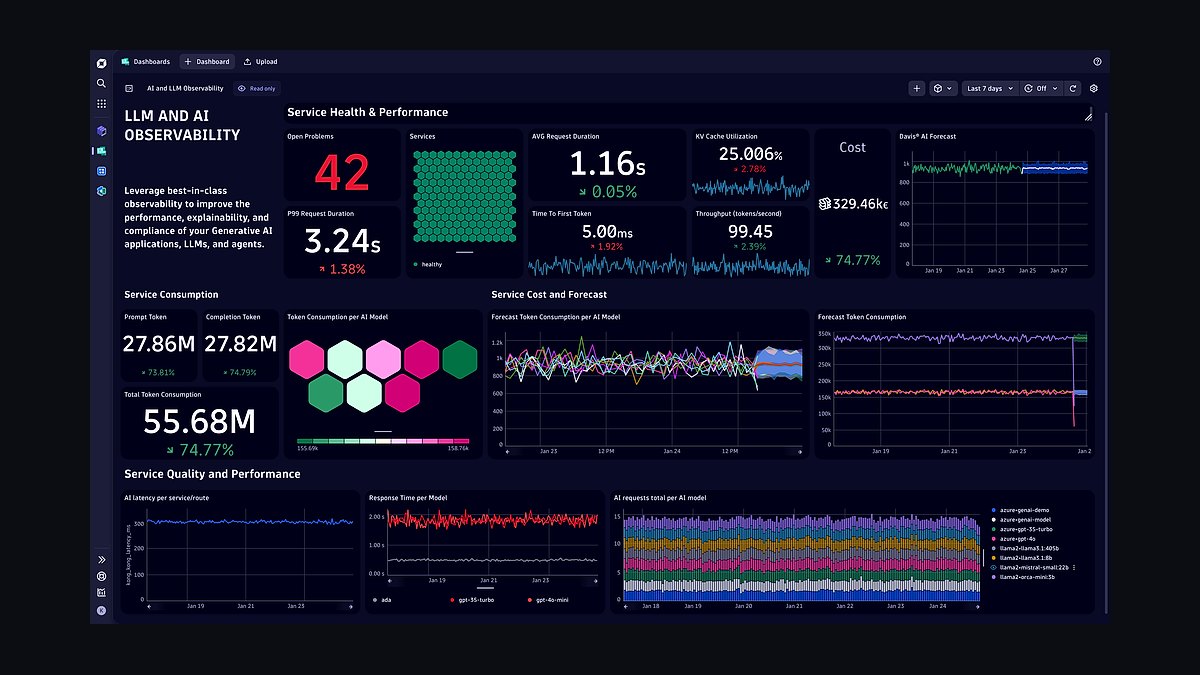
Task: Click the Service Quality and Performance heading
Action: [212, 474]
